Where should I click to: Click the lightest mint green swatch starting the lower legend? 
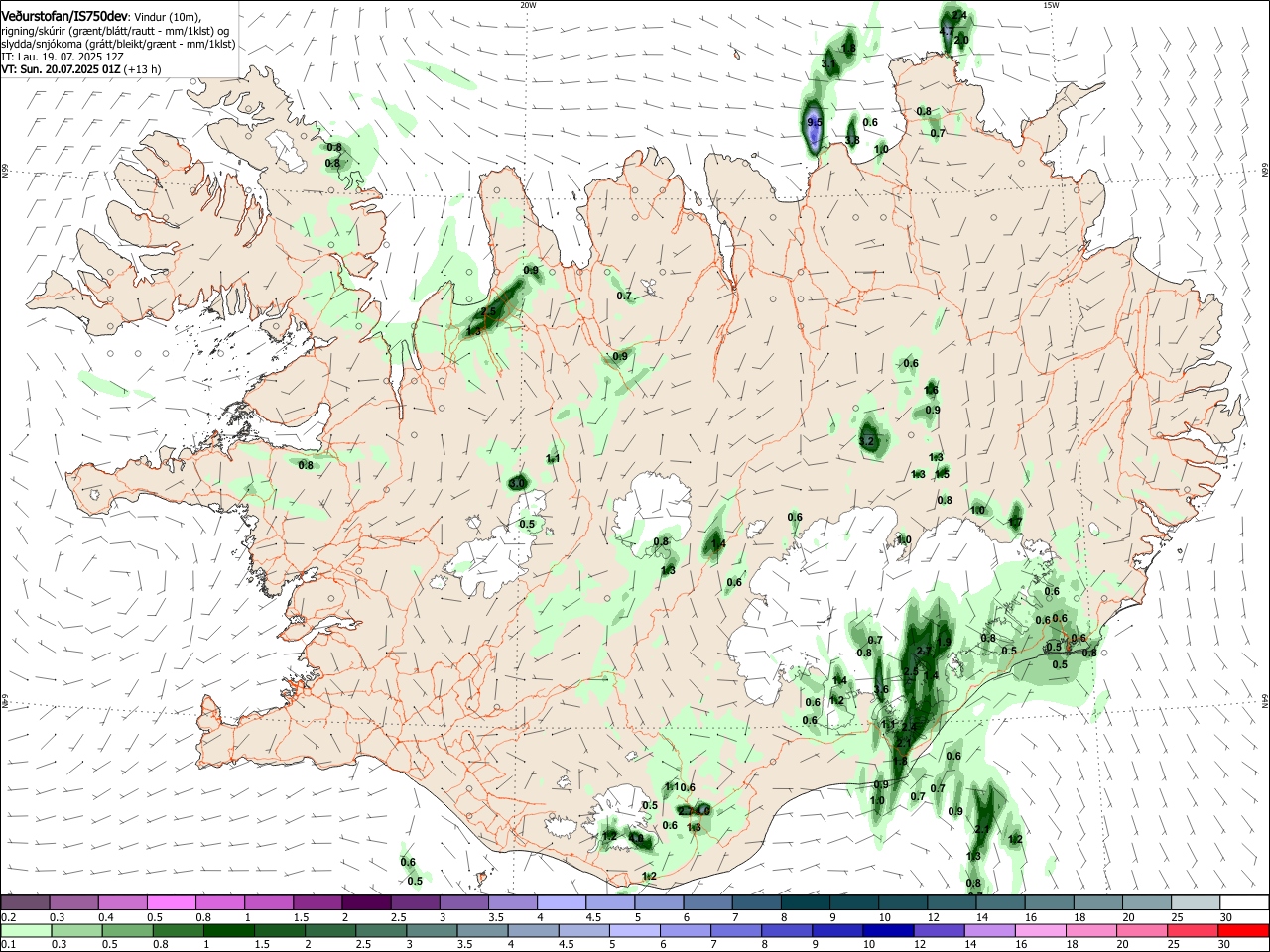[x=24, y=930]
